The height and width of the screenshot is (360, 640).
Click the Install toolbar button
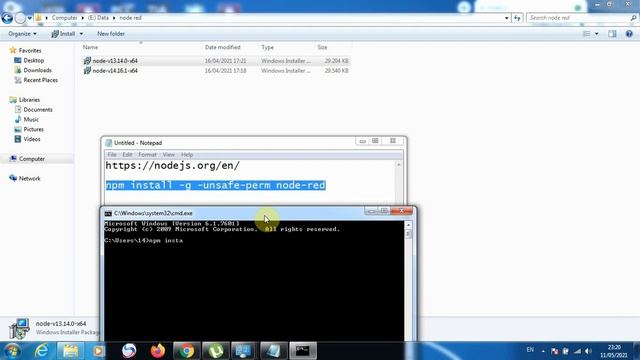[x=64, y=34]
